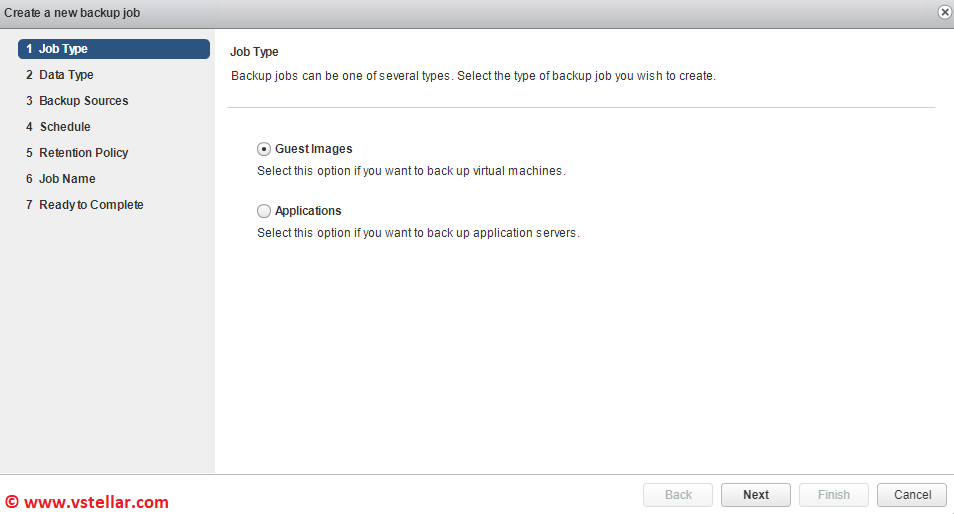The width and height of the screenshot is (954, 514).
Task: Open the Schedule step in sidebar
Action: (65, 127)
